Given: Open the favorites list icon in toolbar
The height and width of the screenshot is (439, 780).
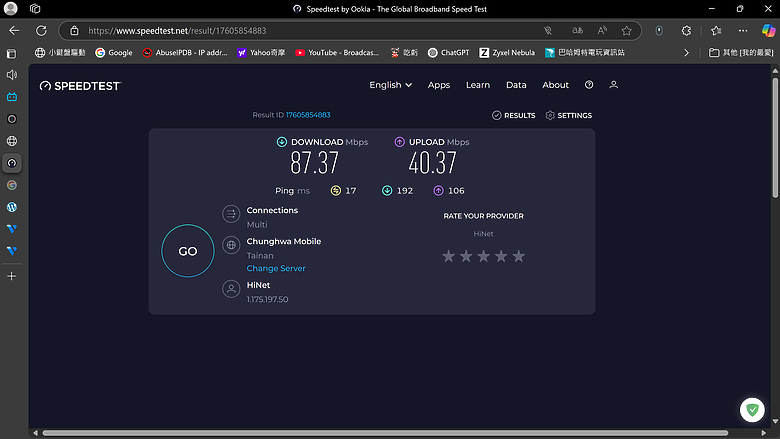Looking at the screenshot, I should (x=716, y=31).
